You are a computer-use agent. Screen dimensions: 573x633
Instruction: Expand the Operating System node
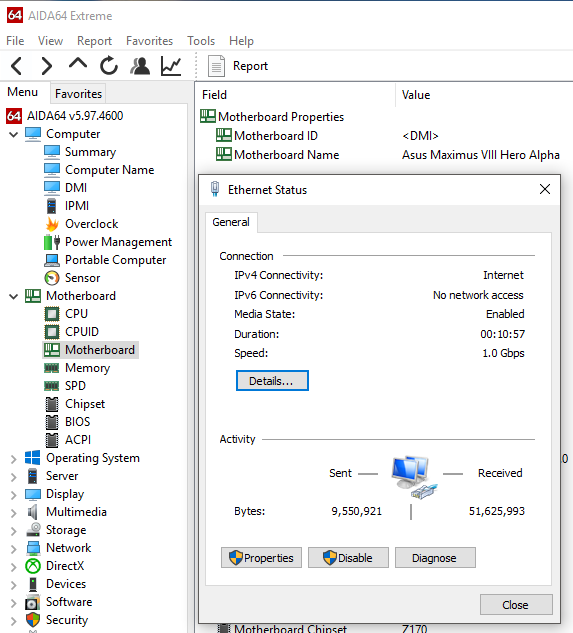14,459
